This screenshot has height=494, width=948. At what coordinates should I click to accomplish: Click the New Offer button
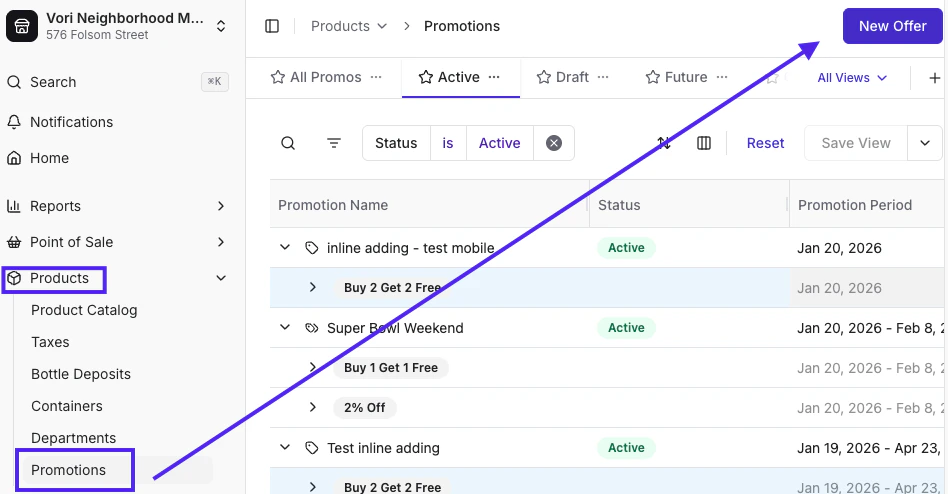(x=892, y=26)
